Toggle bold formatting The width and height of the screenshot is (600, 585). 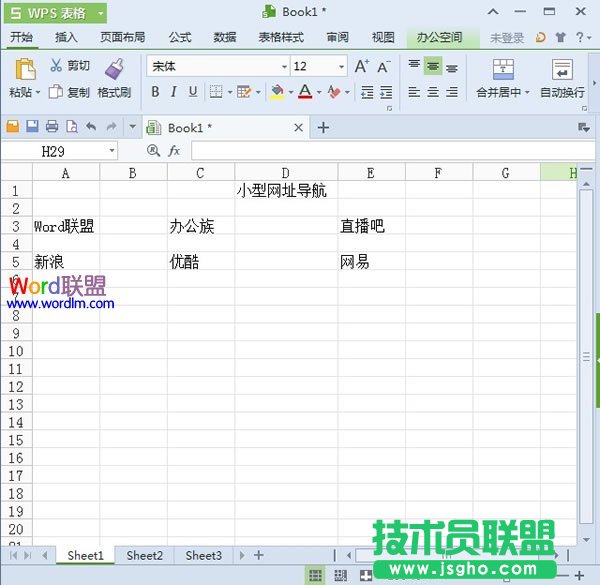(x=155, y=92)
